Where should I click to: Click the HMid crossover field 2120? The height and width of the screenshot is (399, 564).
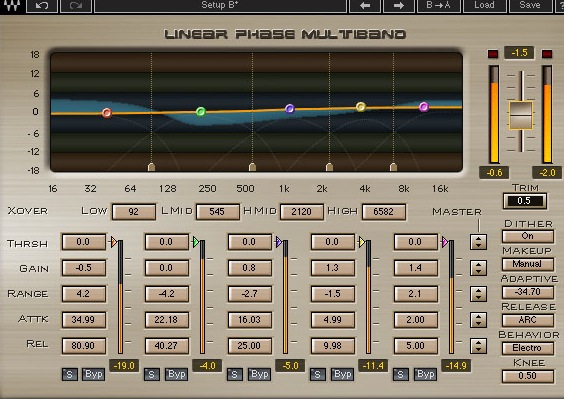tap(301, 212)
